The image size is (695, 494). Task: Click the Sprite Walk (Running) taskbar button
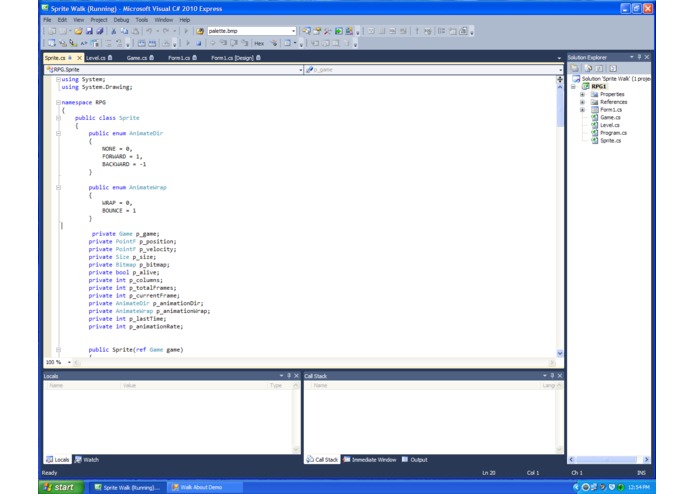tap(129, 487)
